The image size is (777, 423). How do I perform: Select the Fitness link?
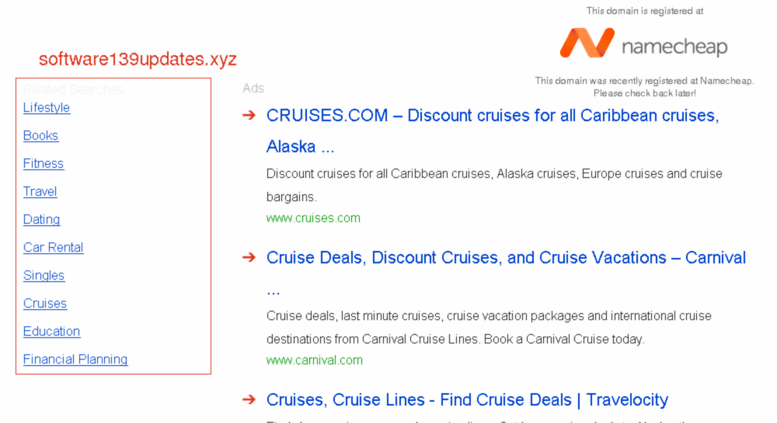point(44,163)
